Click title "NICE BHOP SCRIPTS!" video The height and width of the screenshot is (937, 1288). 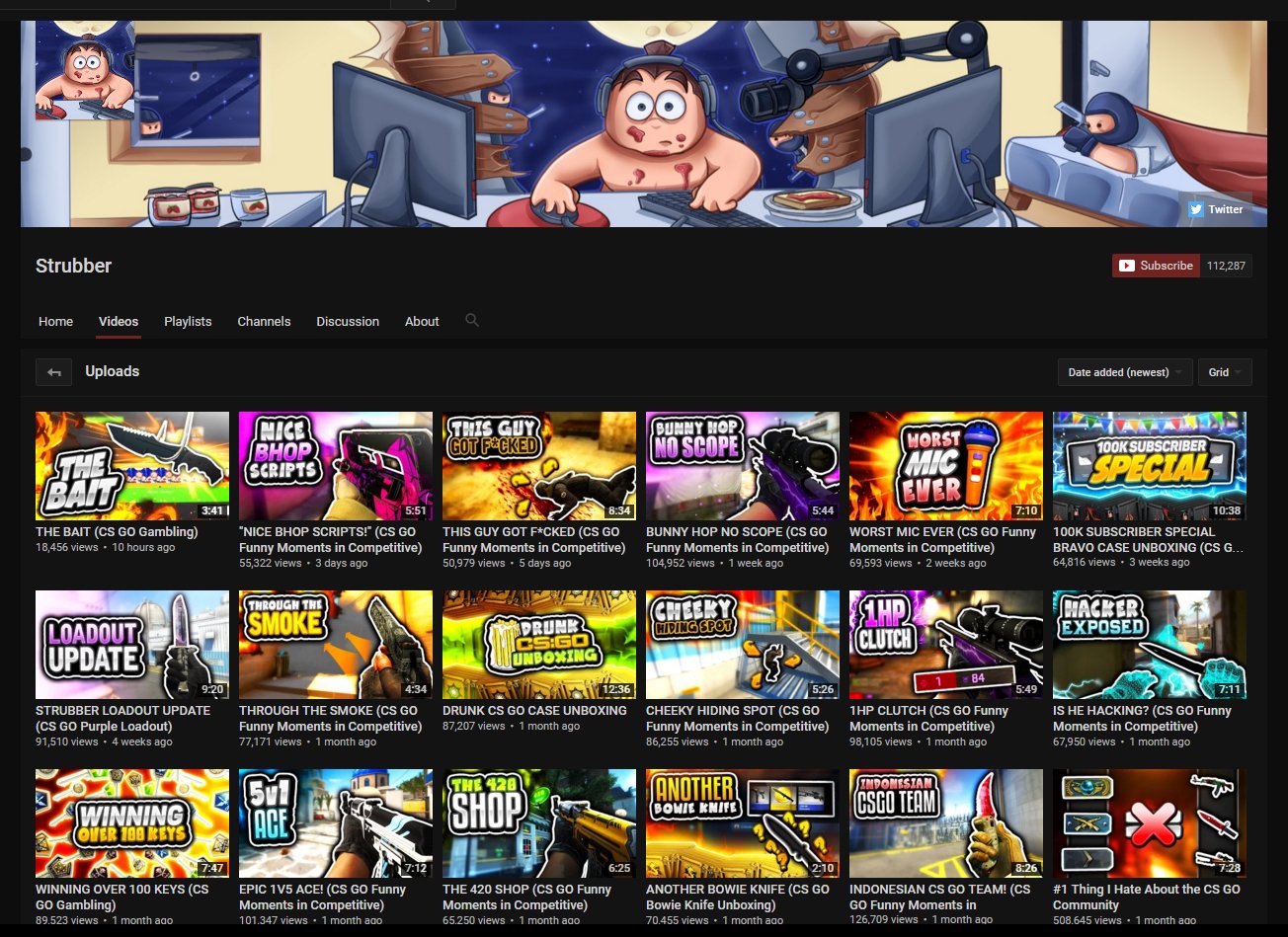331,540
